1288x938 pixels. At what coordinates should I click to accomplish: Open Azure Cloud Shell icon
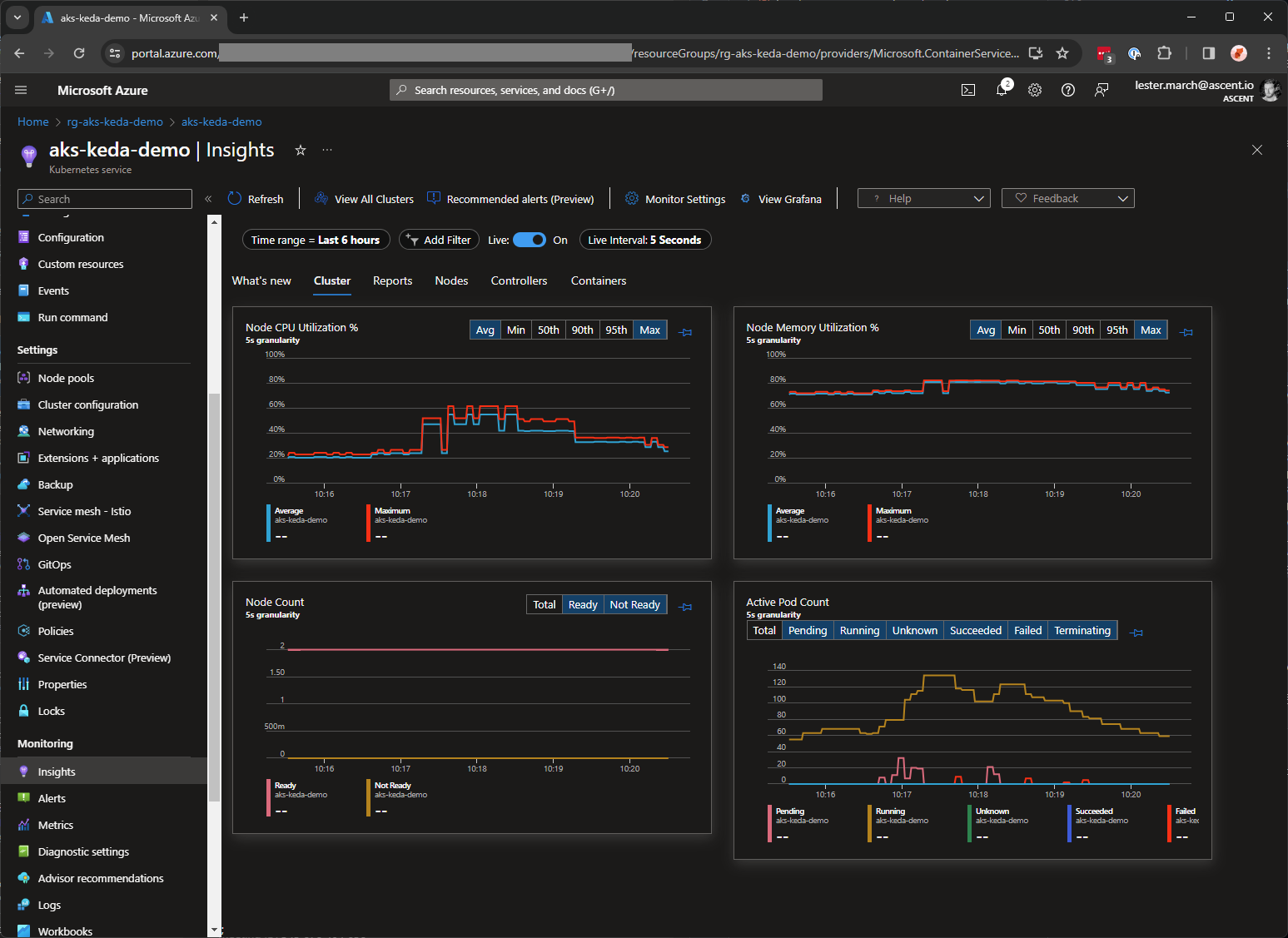[968, 90]
